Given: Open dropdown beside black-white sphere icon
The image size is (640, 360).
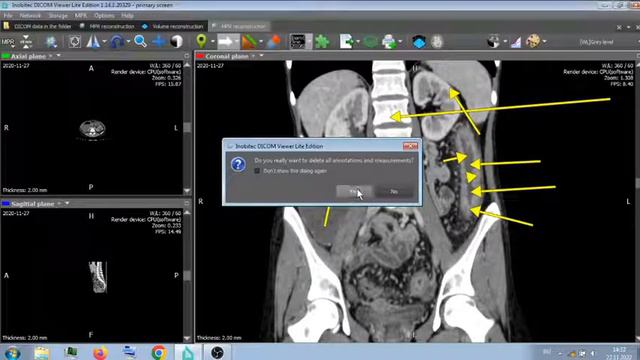Looking at the screenshot, I should (505, 42).
